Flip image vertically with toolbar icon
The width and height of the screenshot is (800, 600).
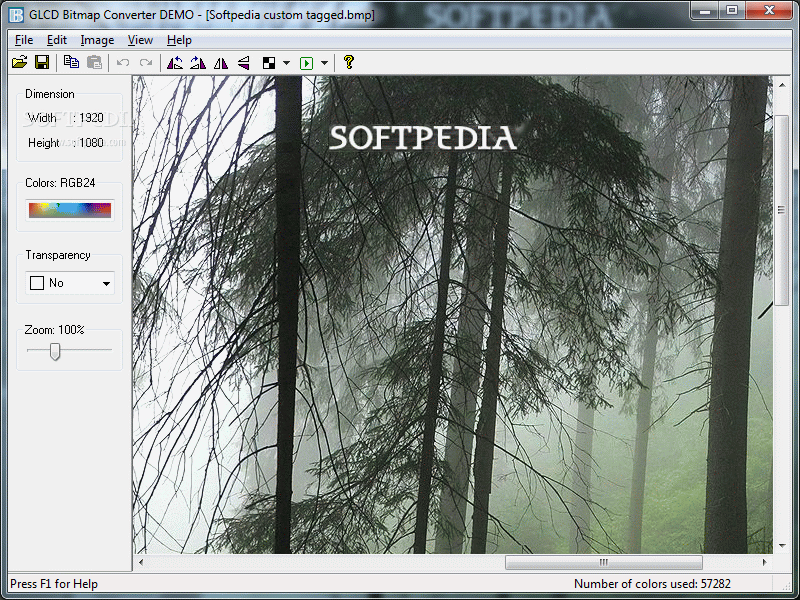coord(244,63)
